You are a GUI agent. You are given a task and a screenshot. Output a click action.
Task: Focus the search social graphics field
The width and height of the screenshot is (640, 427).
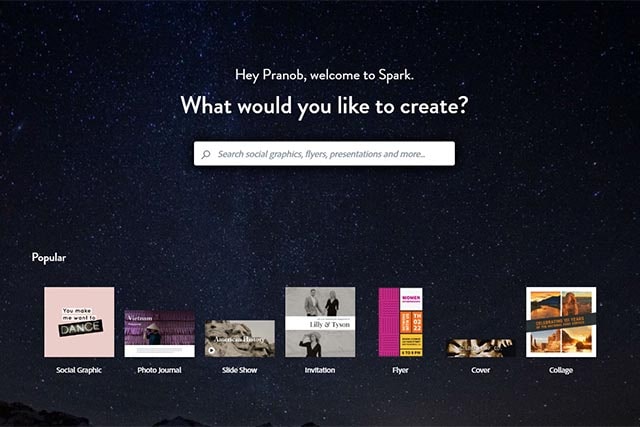pos(324,153)
